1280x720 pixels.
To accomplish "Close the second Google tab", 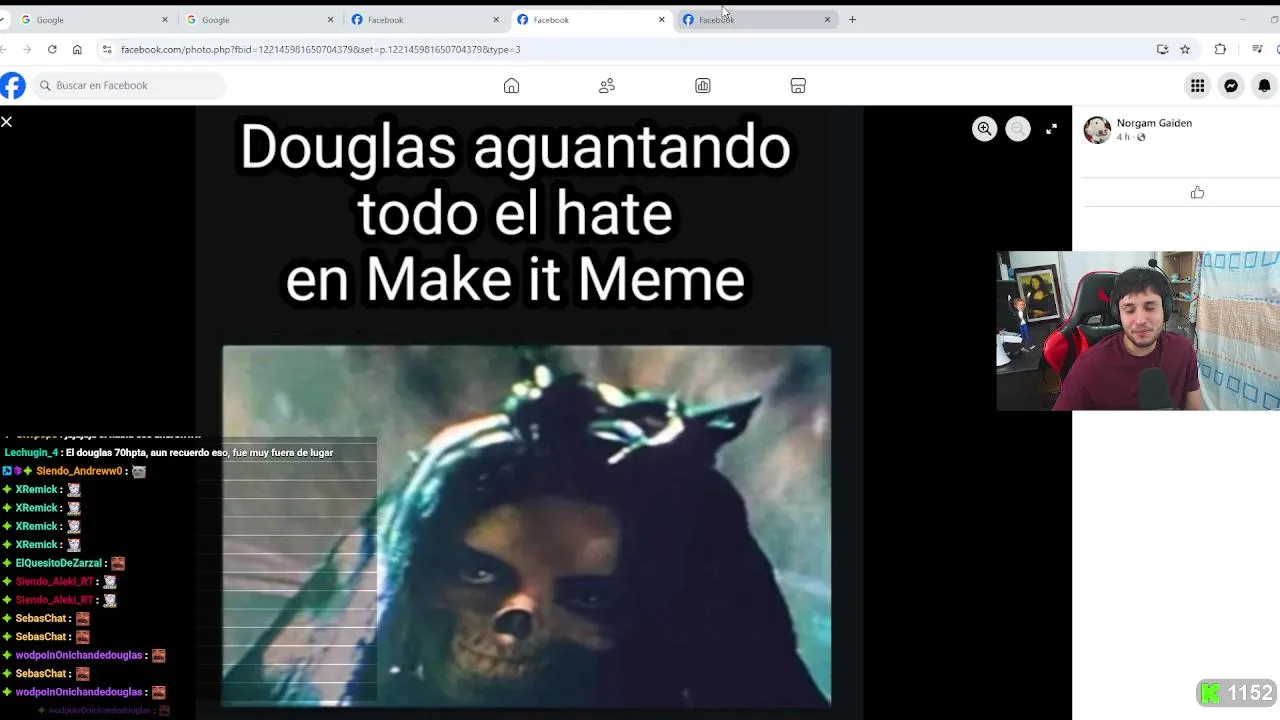I will tap(331, 19).
